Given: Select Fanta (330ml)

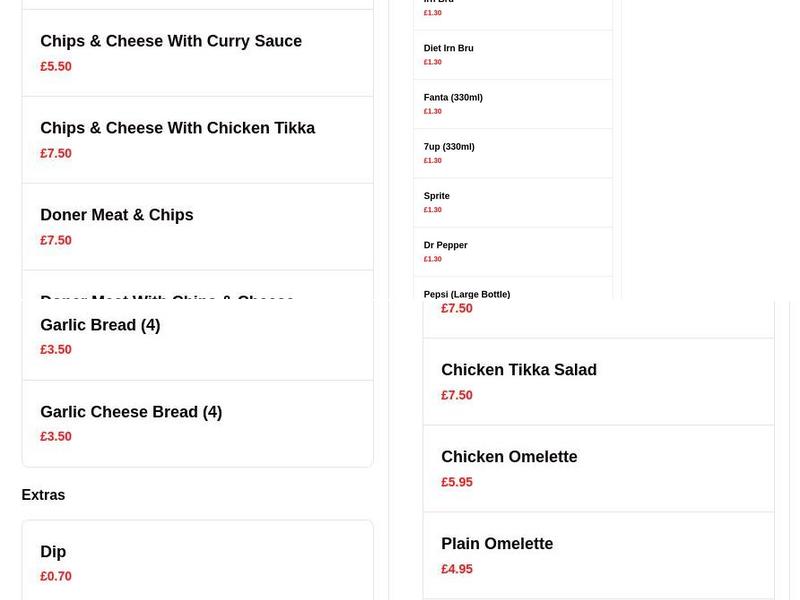Looking at the screenshot, I should [452, 97].
